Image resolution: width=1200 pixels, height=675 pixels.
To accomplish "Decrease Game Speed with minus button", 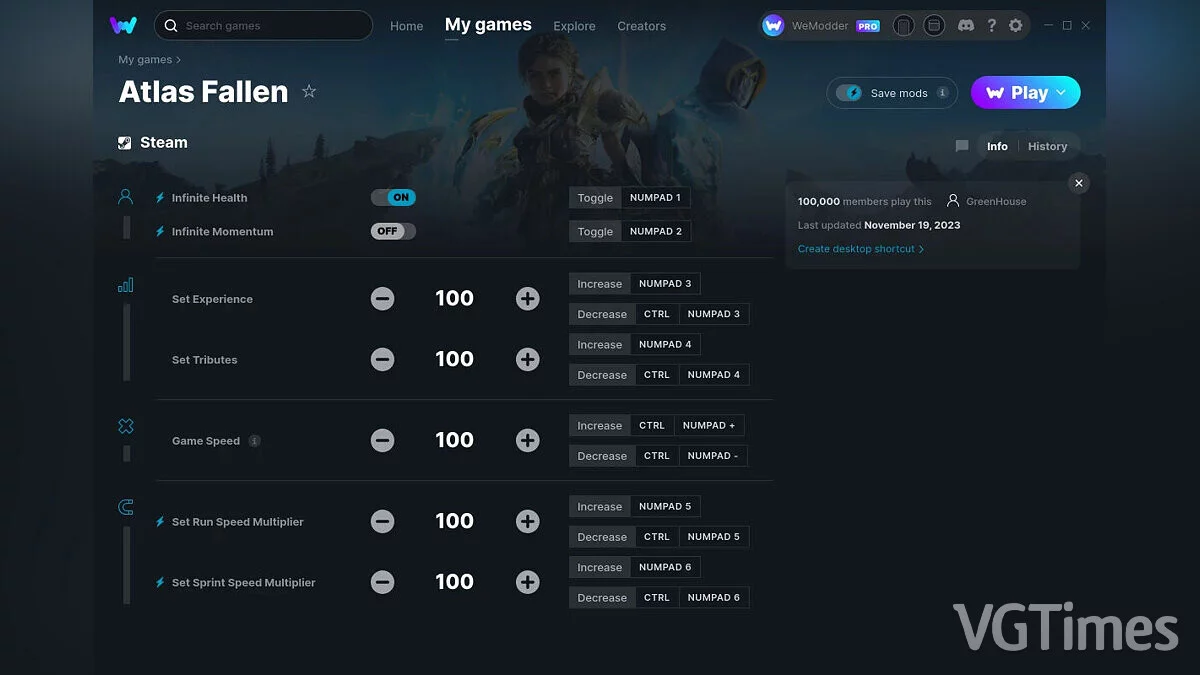I will pos(382,440).
